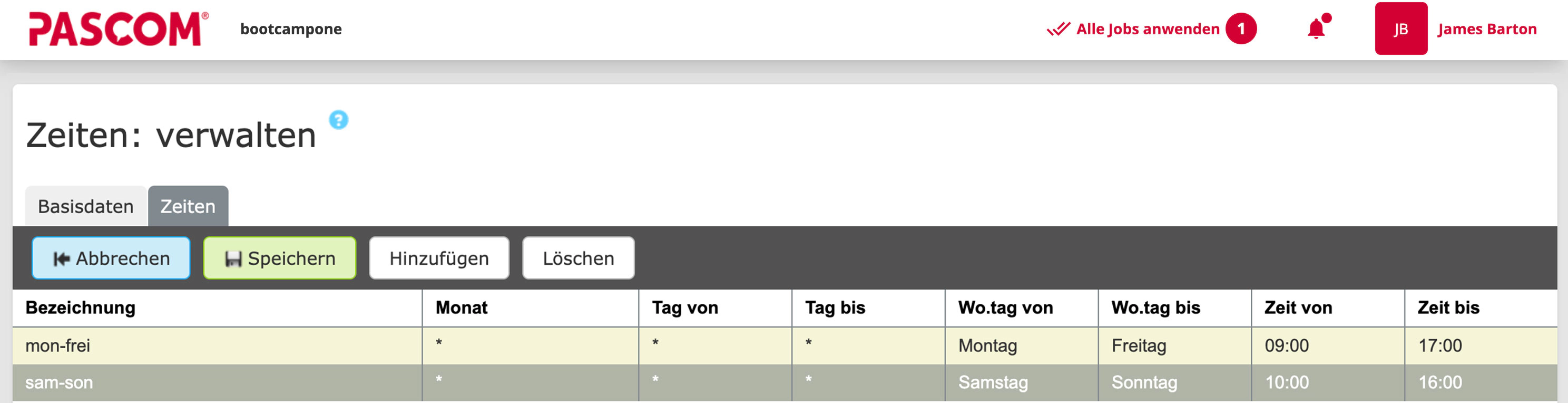Select the sam-son row

tap(59, 383)
